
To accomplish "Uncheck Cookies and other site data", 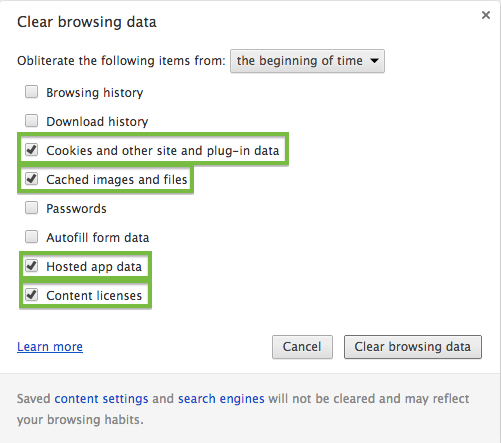I will (x=32, y=150).
